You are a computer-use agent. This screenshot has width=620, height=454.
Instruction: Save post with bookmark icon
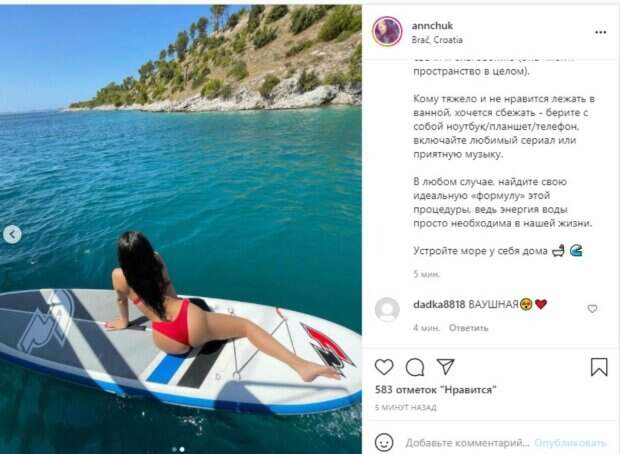click(599, 367)
